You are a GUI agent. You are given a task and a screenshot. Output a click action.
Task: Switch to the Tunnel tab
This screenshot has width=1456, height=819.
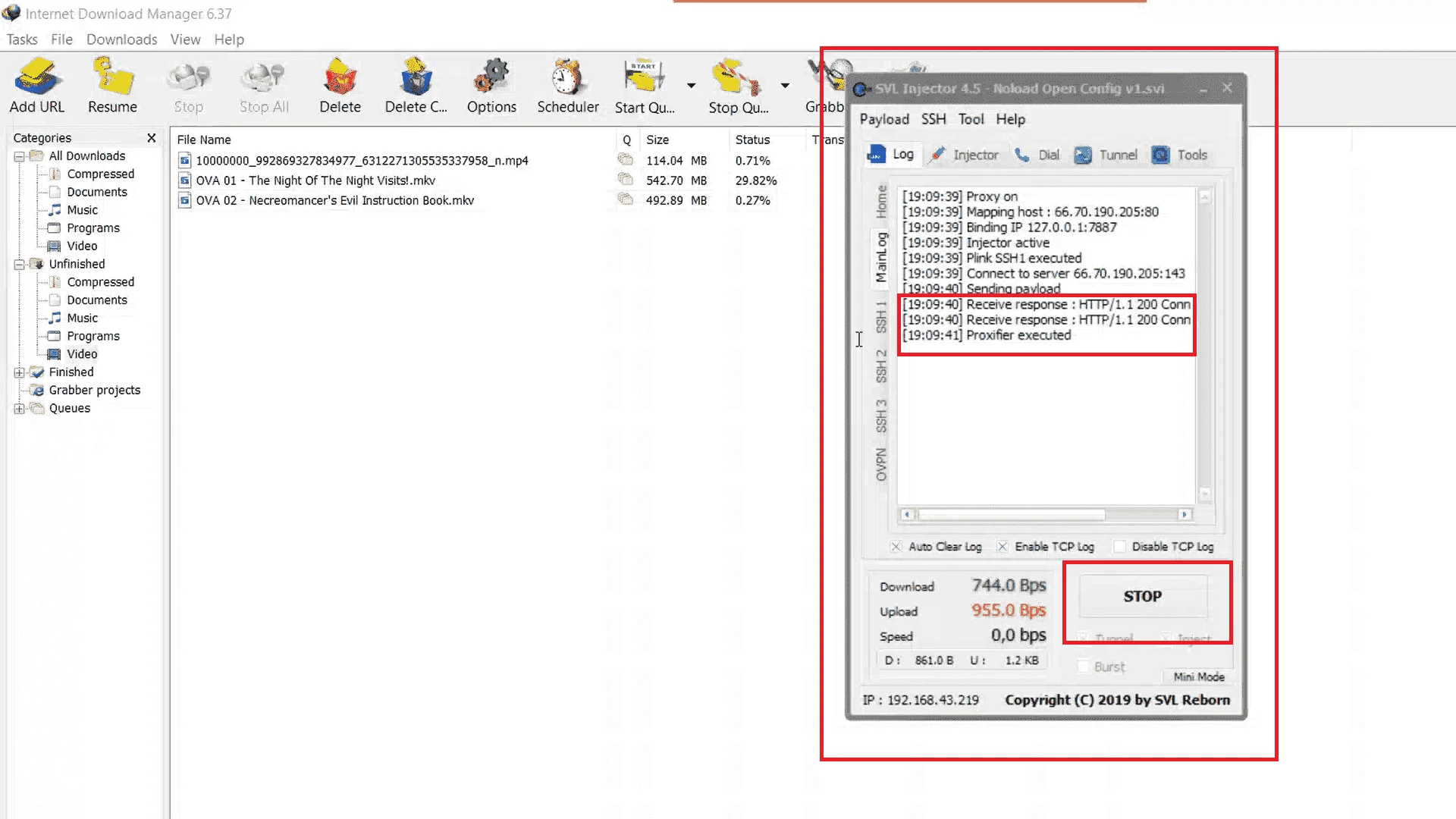[1106, 155]
